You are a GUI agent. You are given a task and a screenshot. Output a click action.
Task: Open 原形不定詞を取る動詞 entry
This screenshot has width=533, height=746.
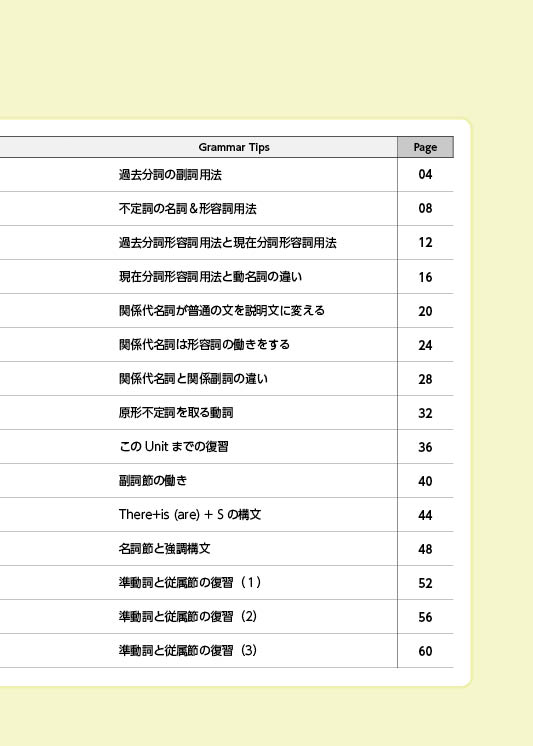pos(176,412)
